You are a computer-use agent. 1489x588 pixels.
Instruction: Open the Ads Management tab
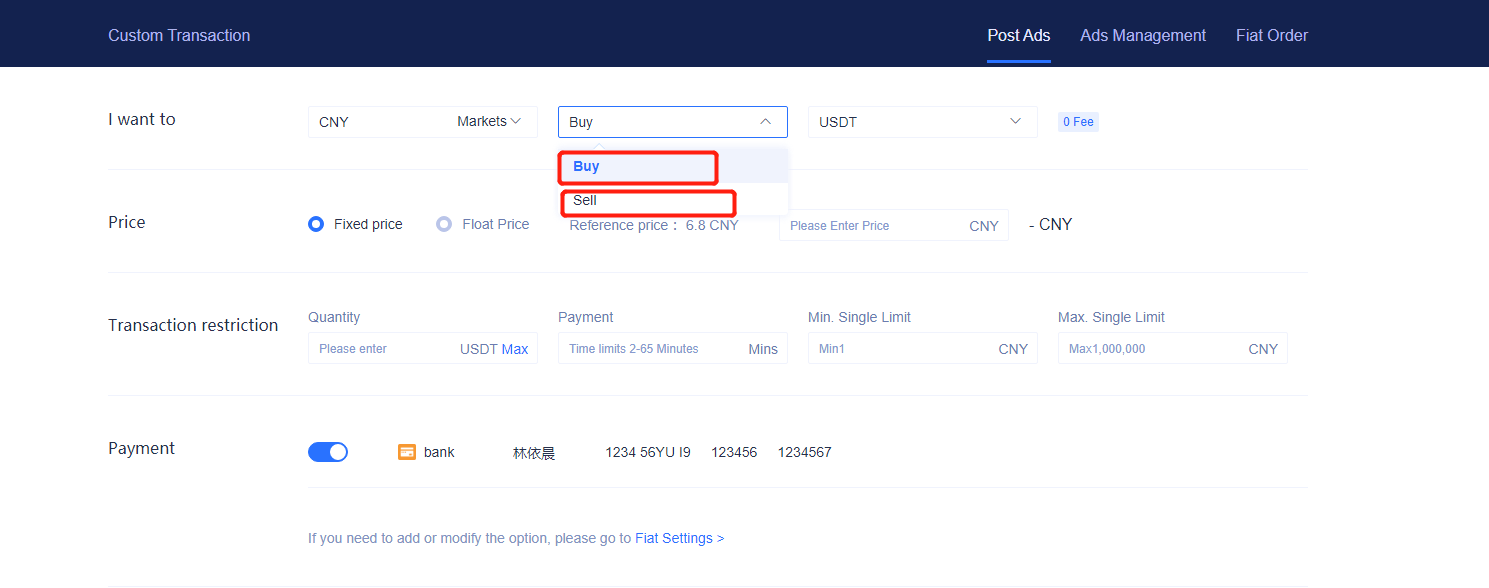pos(1143,35)
